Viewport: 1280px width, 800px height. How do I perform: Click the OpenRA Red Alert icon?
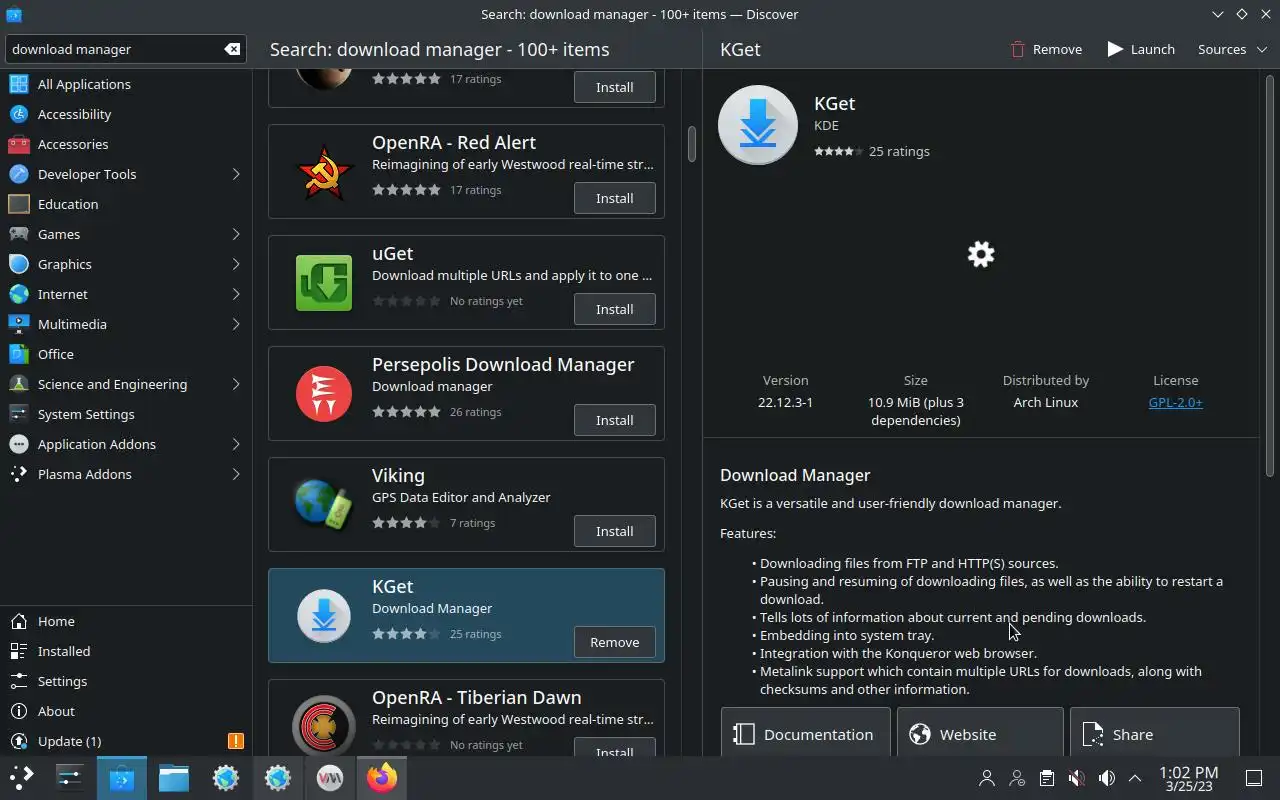(324, 172)
